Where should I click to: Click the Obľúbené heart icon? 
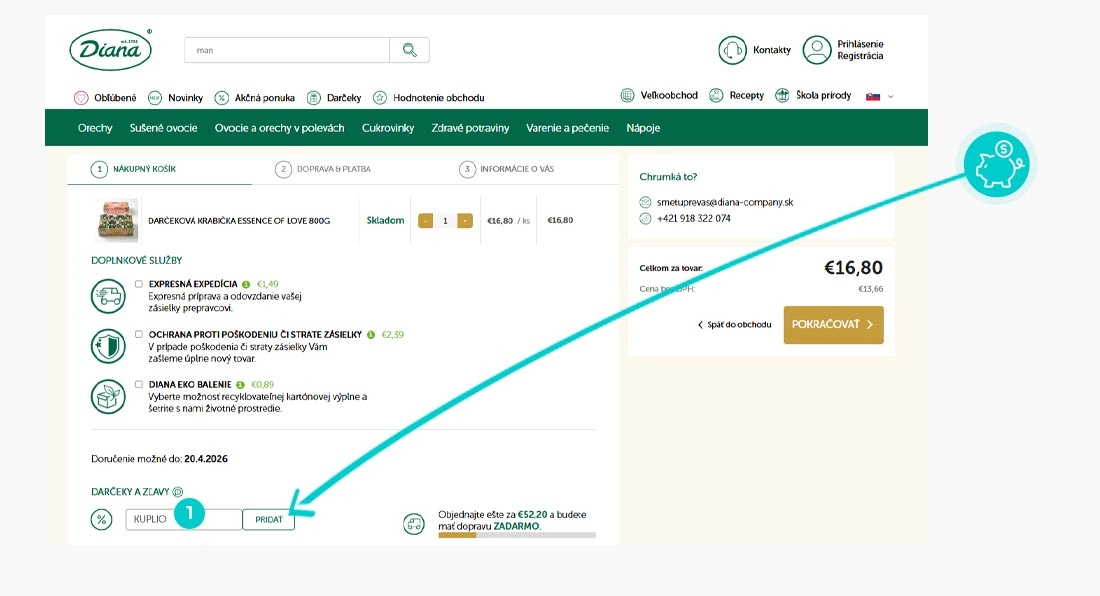pos(81,97)
